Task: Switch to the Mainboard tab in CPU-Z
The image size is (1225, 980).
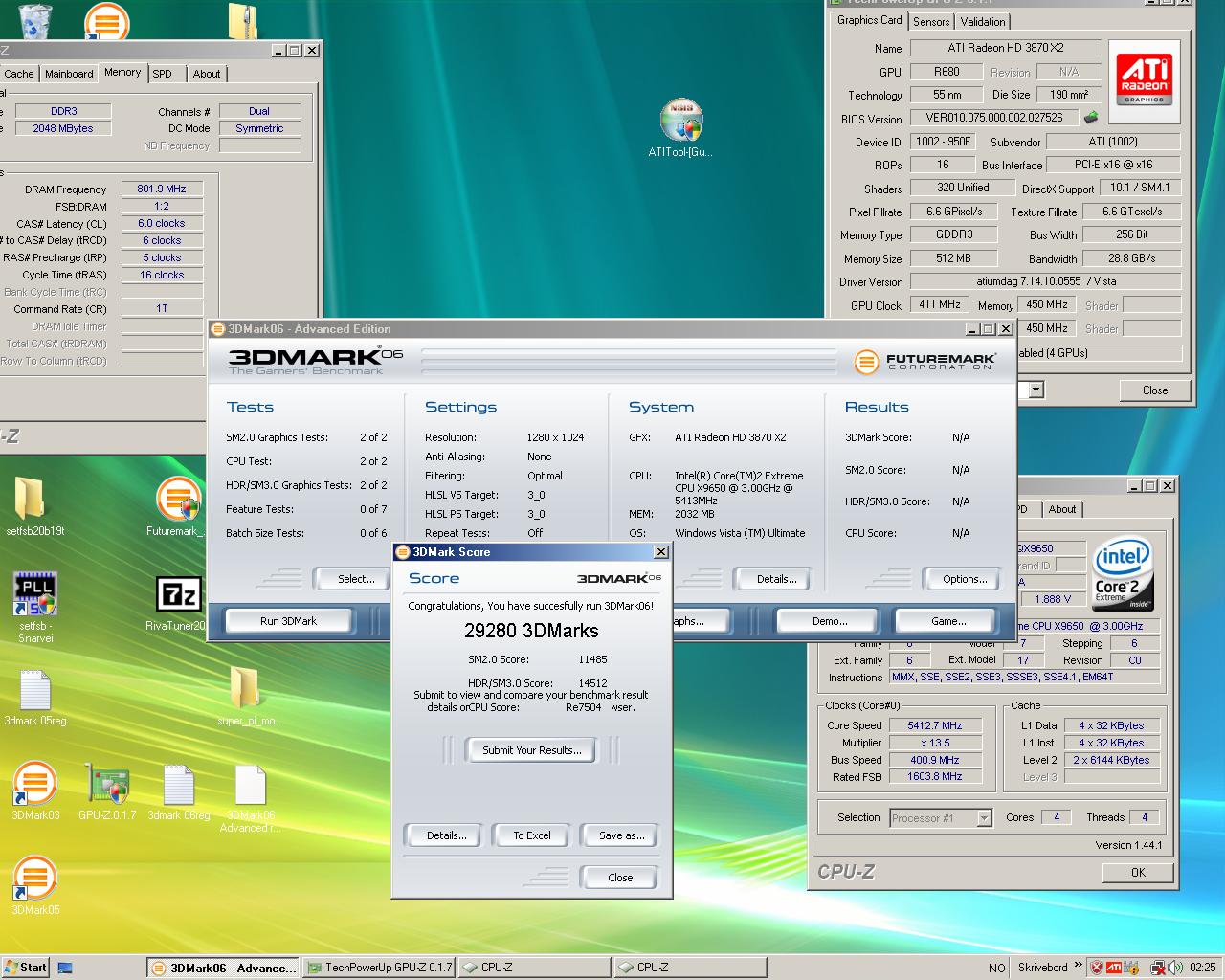Action: [69, 74]
